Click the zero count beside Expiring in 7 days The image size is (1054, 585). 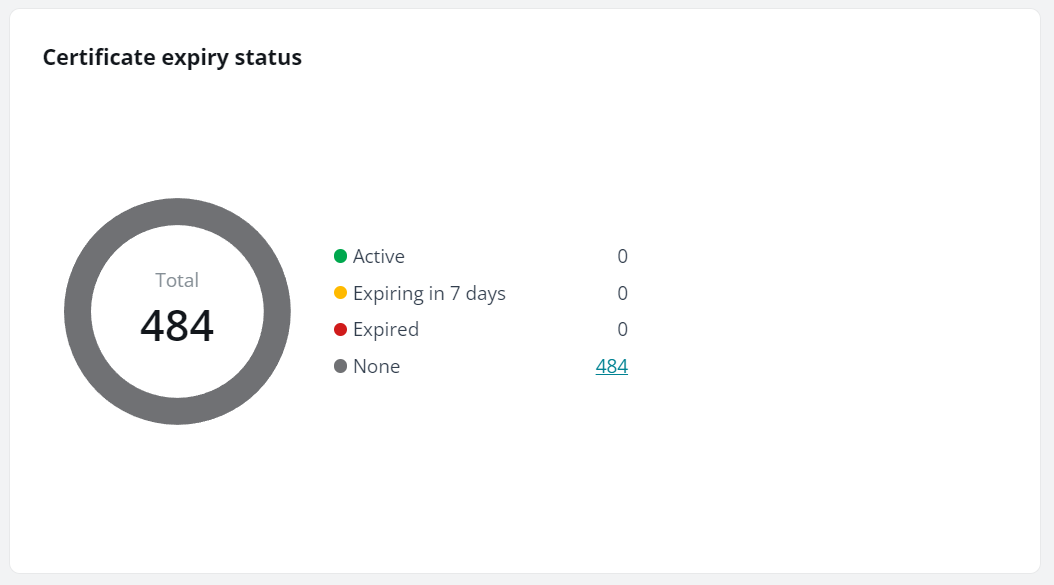[x=622, y=293]
